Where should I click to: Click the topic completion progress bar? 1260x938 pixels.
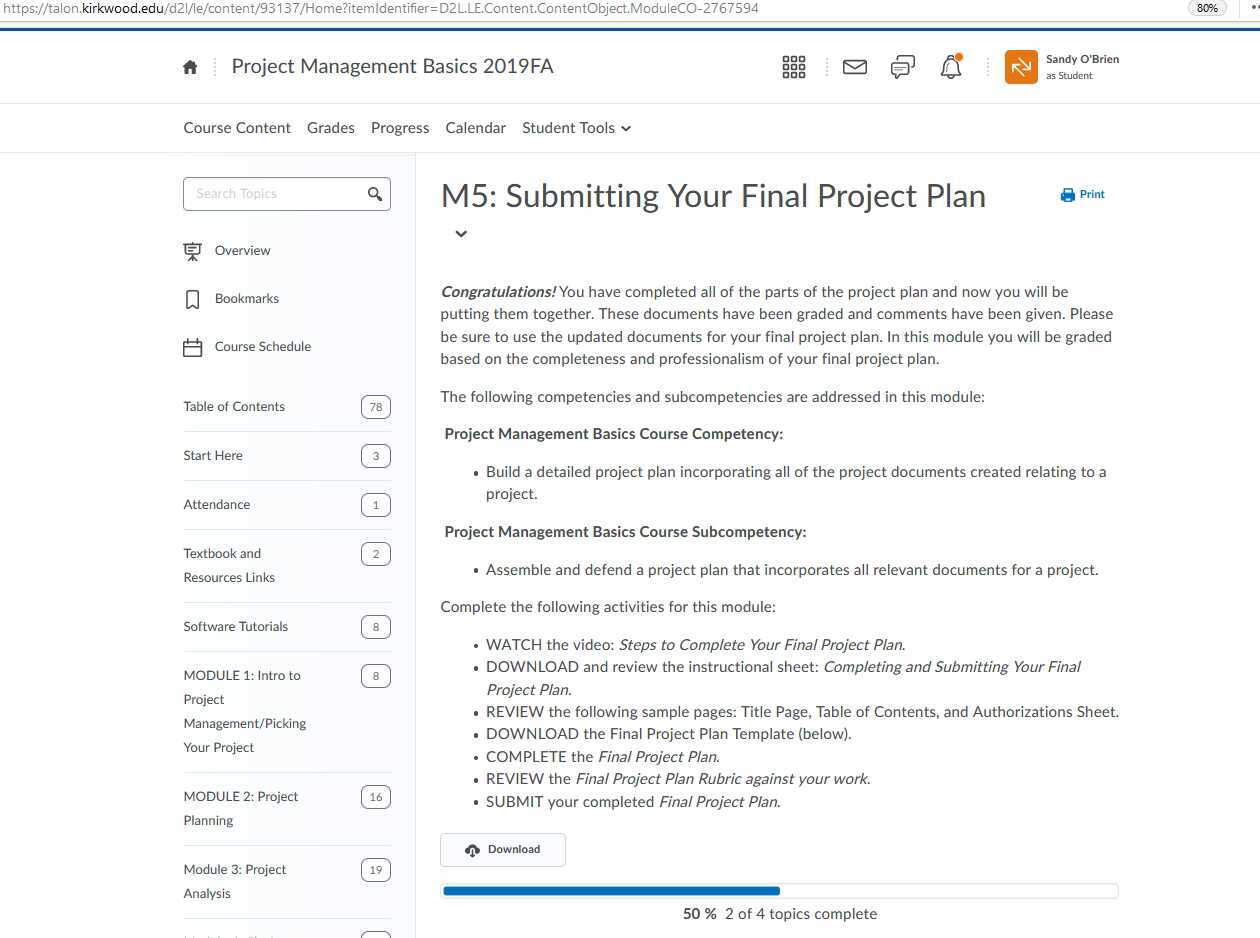pos(780,890)
